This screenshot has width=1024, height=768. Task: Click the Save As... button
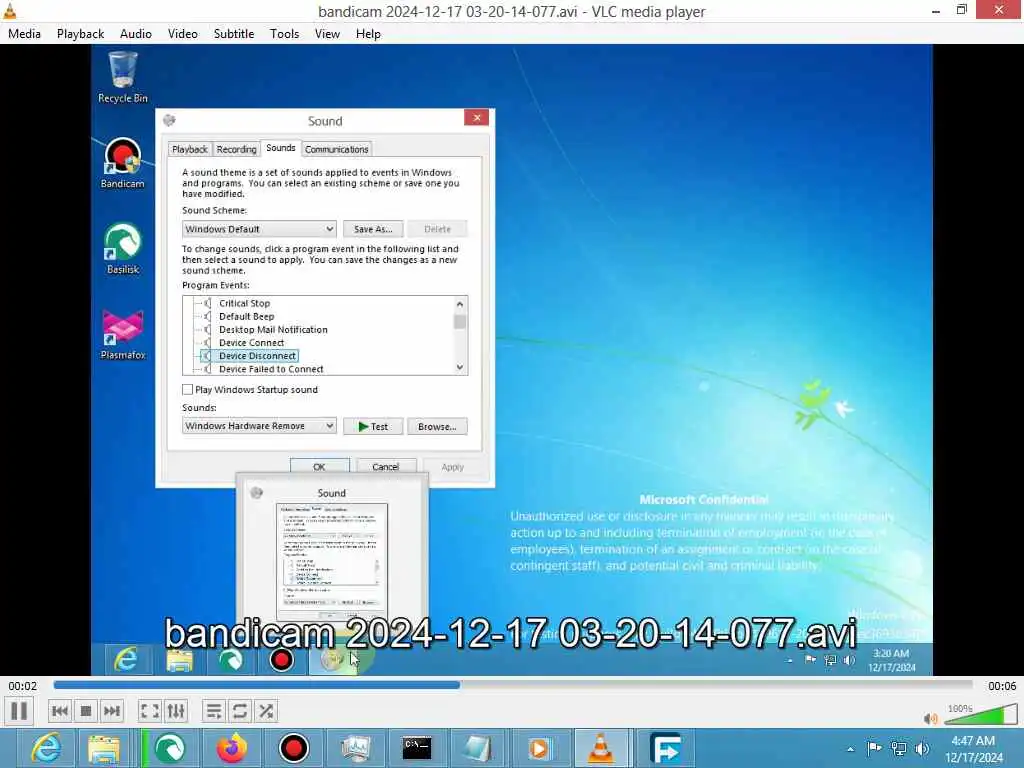373,229
